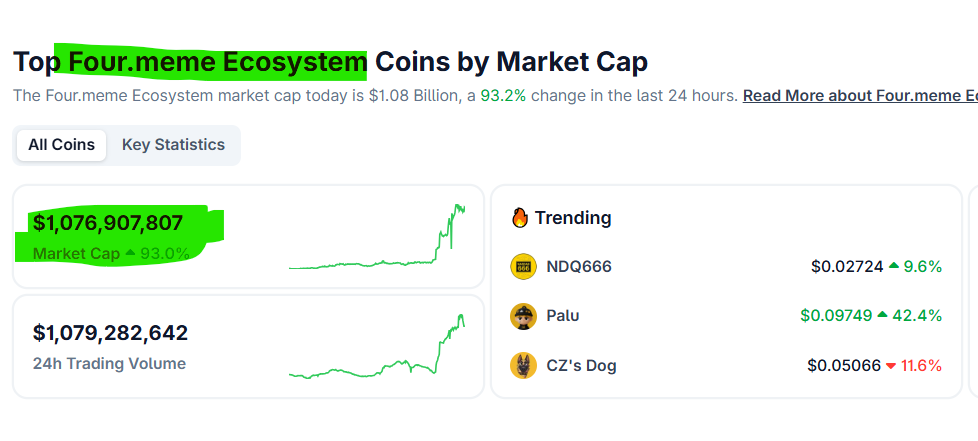Click the Trending fire icon

pyautogui.click(x=519, y=217)
